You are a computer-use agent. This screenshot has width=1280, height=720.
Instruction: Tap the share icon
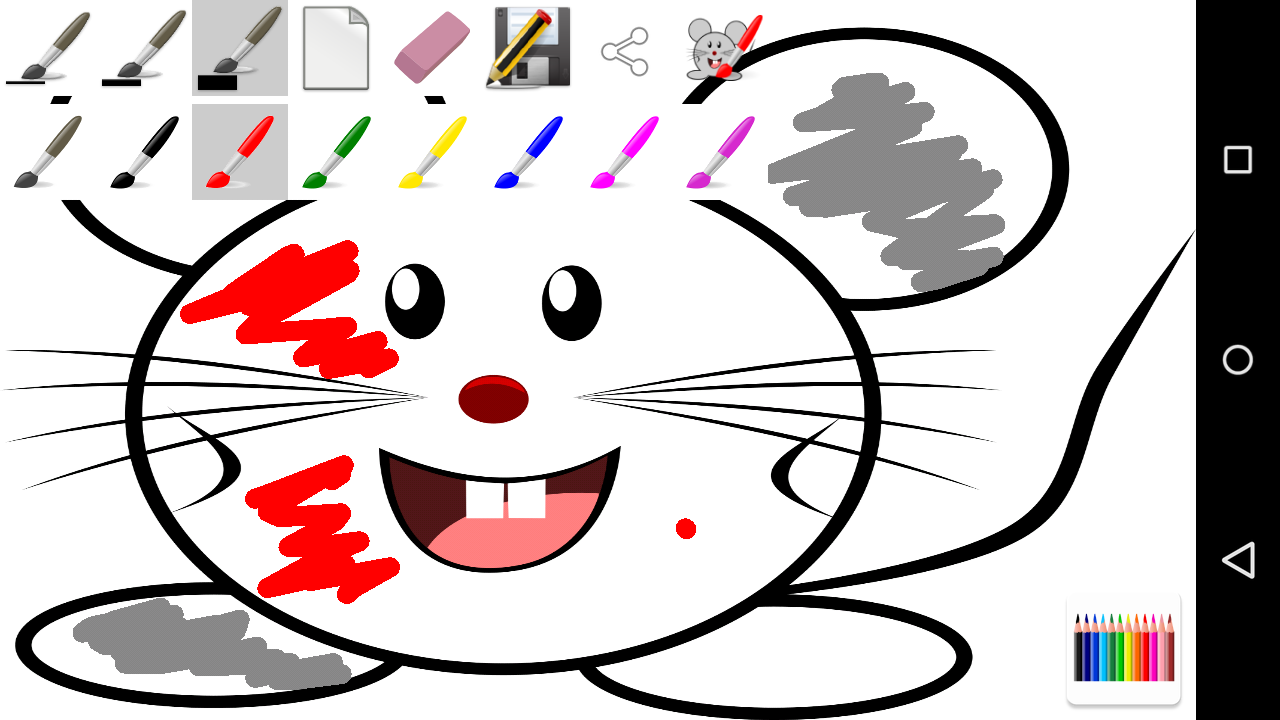pos(625,52)
